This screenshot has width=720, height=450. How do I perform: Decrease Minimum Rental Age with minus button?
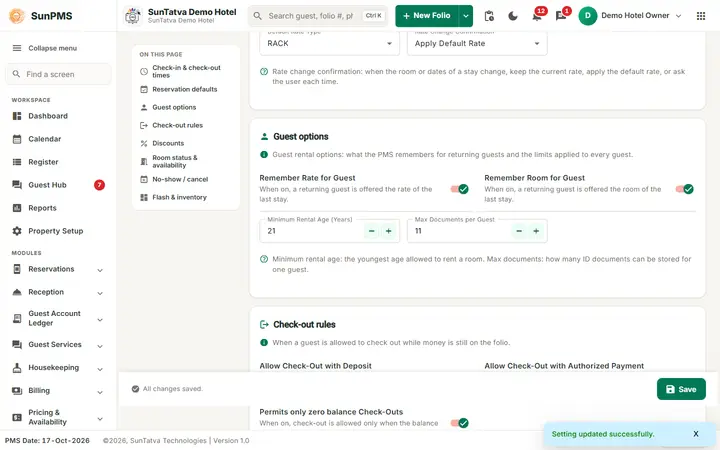point(371,231)
